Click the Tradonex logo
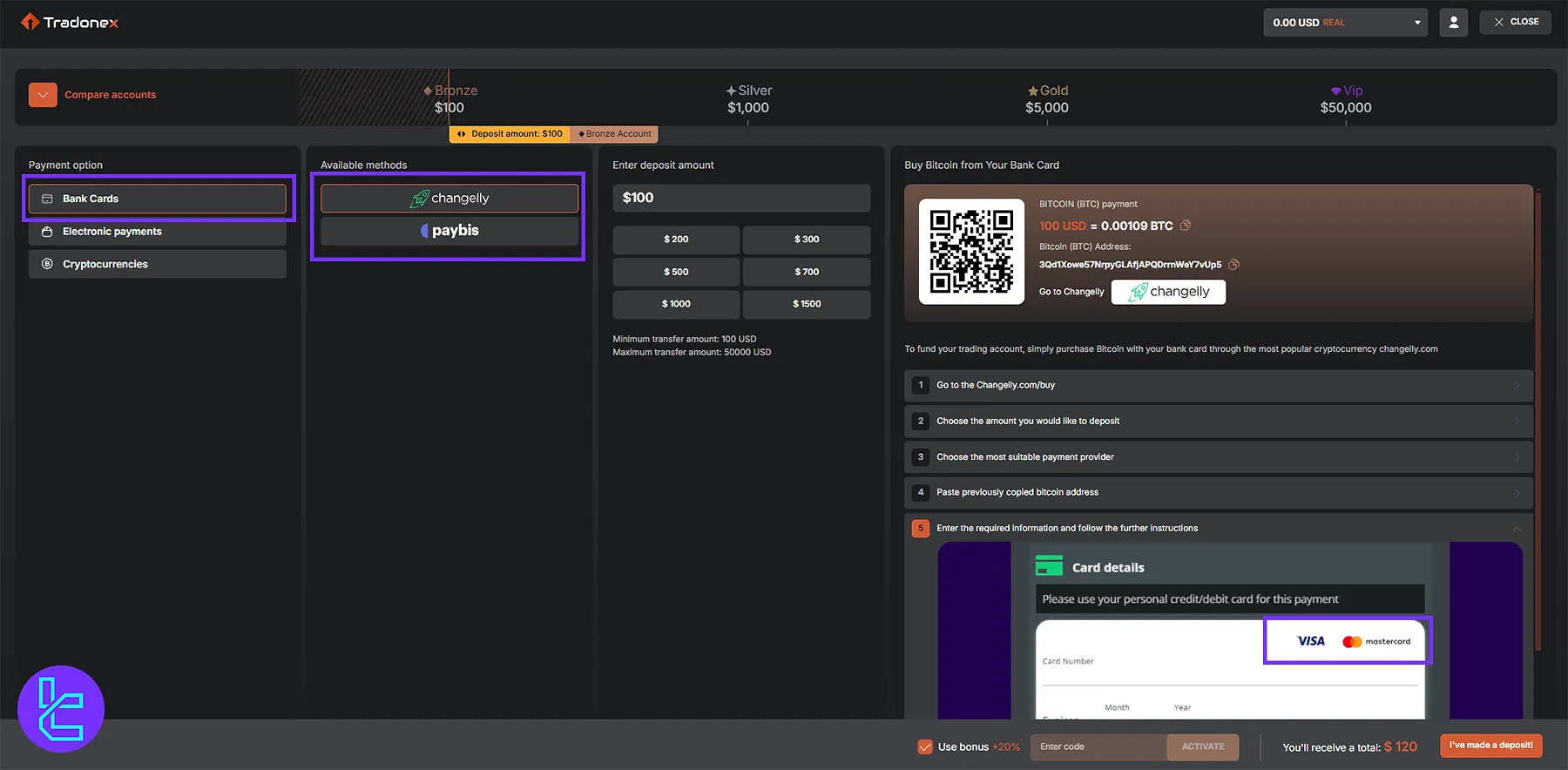Viewport: 1568px width, 770px height. tap(70, 22)
